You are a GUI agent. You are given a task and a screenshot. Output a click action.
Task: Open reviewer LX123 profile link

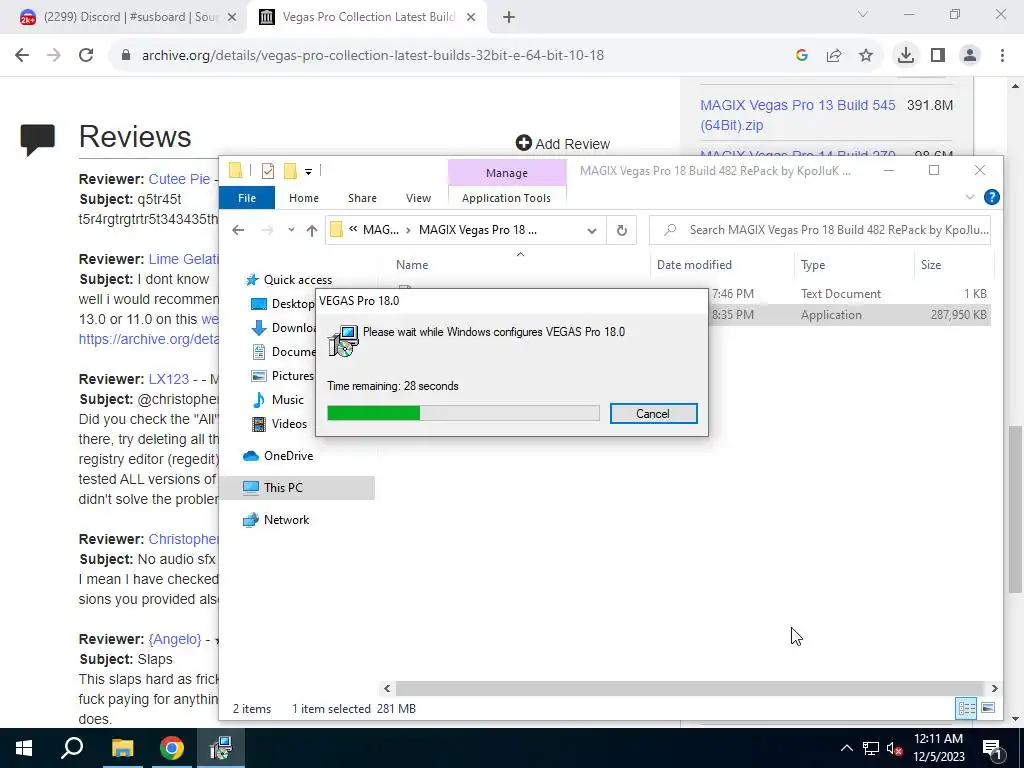[x=168, y=379]
